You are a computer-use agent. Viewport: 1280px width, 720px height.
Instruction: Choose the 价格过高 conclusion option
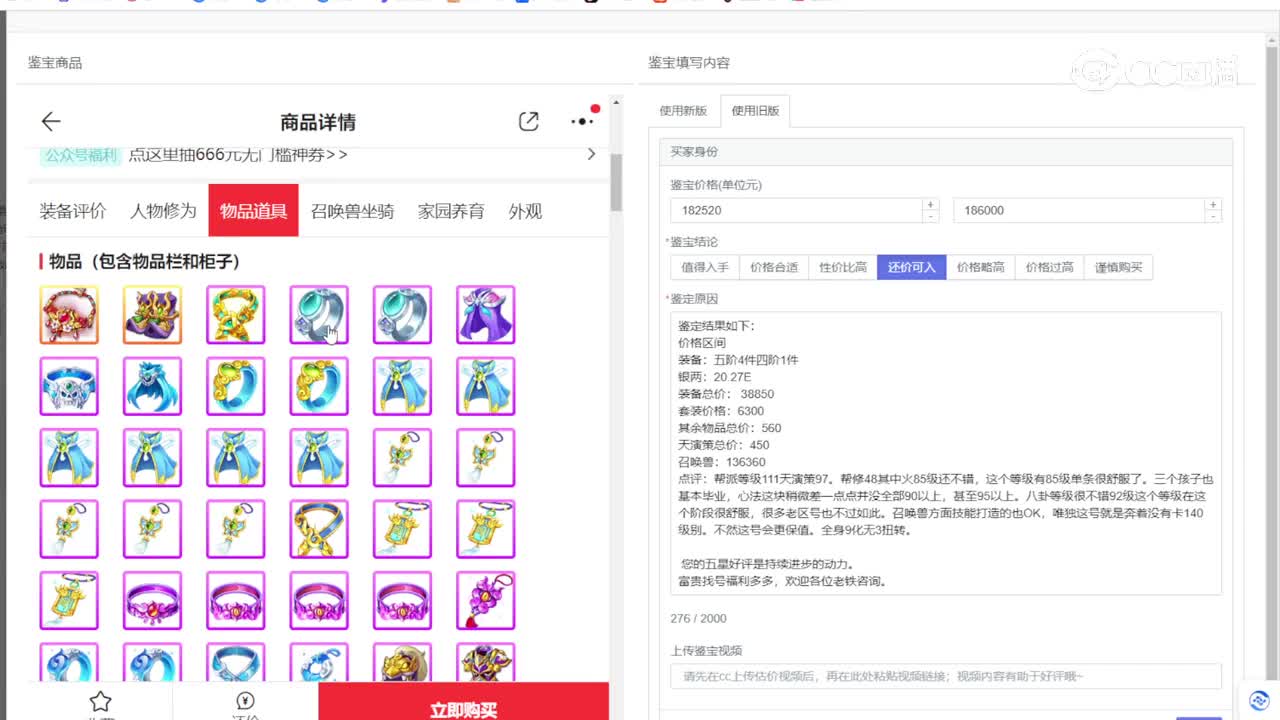(1049, 267)
